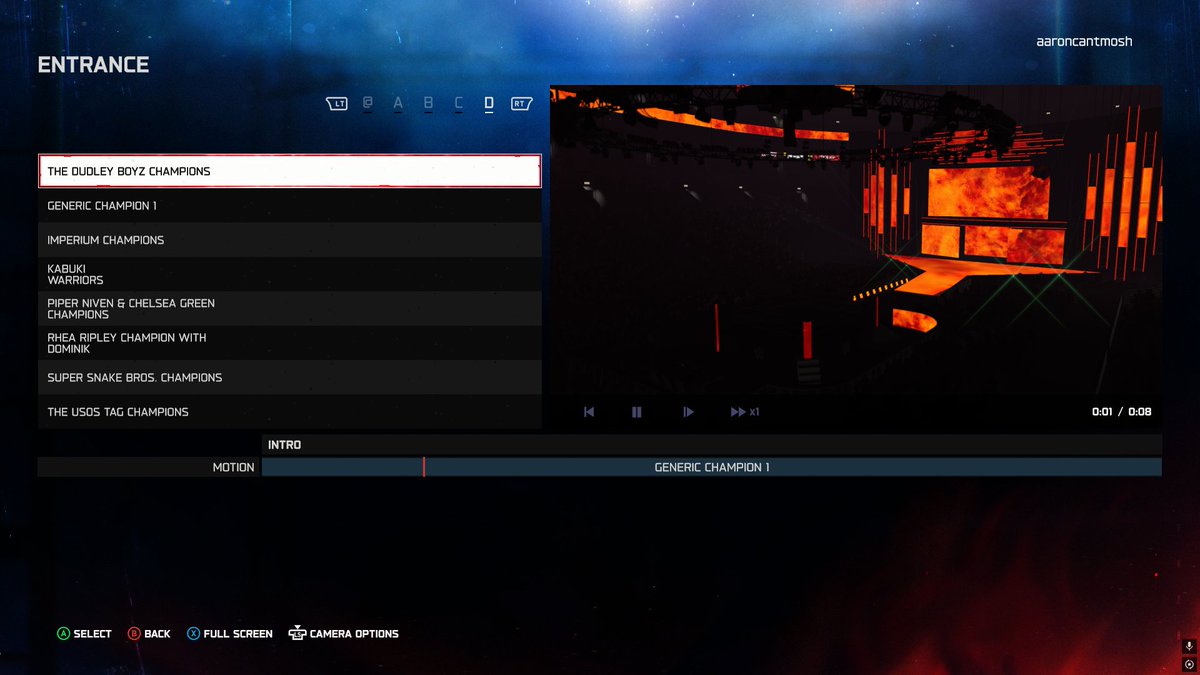Select Rhea Ripley Champion with Dominik
The width and height of the screenshot is (1200, 675).
(x=290, y=343)
